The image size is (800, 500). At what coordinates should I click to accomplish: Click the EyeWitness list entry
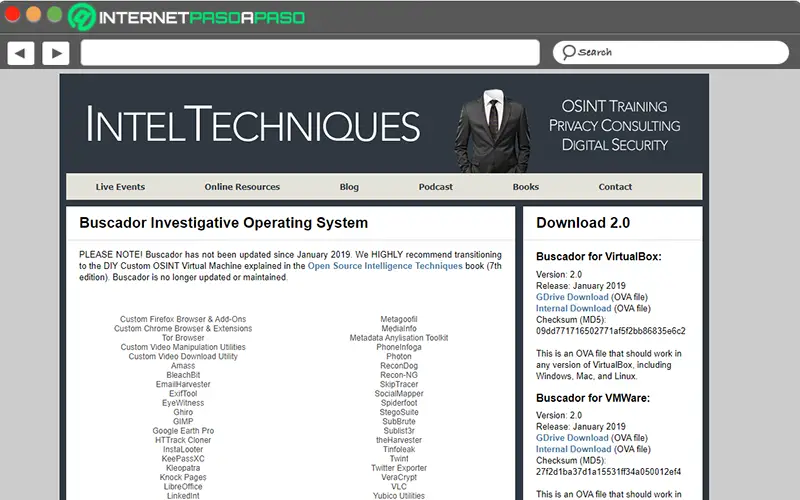[x=183, y=403]
